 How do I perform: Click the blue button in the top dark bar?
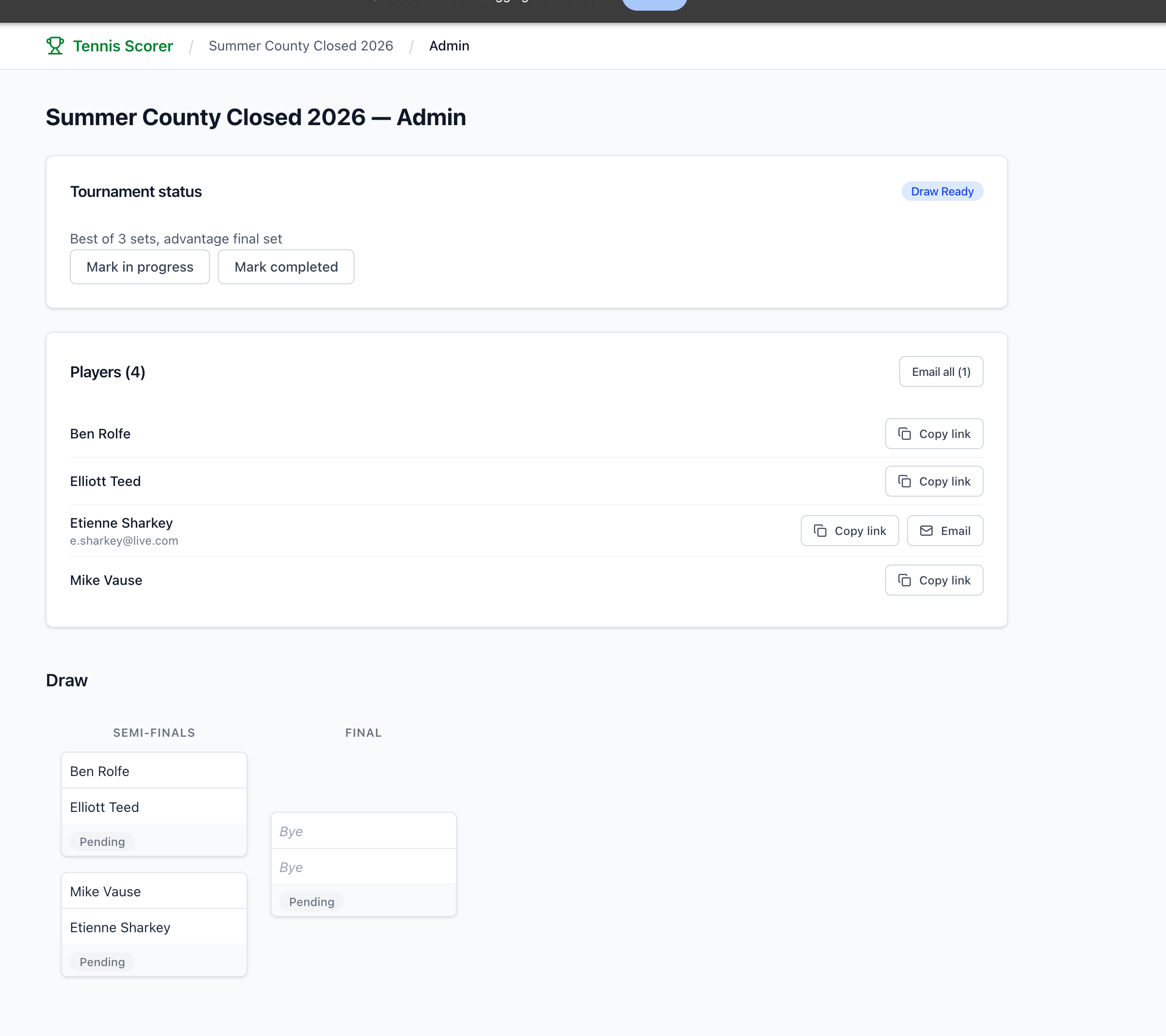(654, 4)
